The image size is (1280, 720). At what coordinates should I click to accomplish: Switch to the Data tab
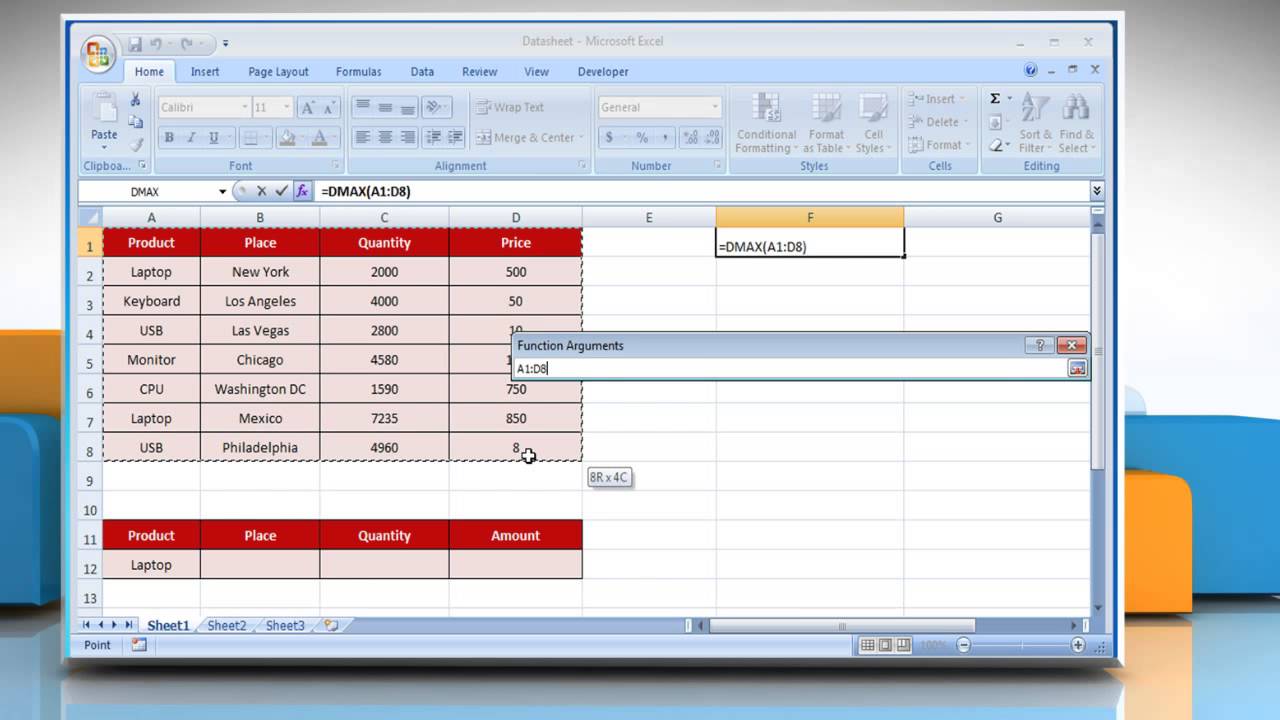pyautogui.click(x=422, y=72)
